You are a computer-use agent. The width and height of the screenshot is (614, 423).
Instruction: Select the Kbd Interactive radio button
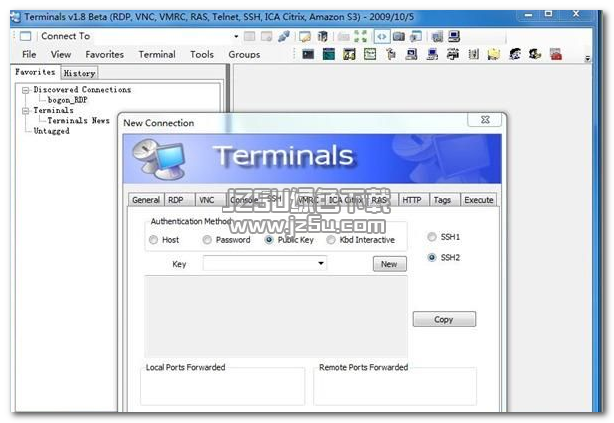[x=331, y=239]
